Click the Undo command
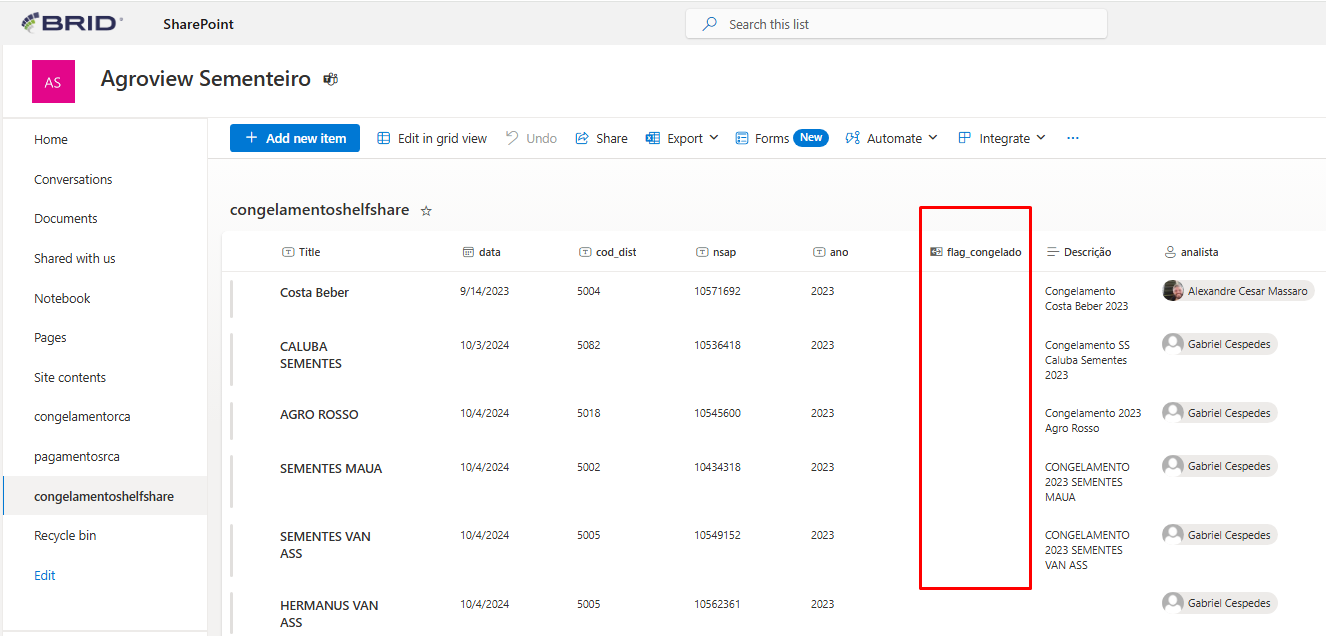Screen dimensions: 1326x636 point(531,138)
